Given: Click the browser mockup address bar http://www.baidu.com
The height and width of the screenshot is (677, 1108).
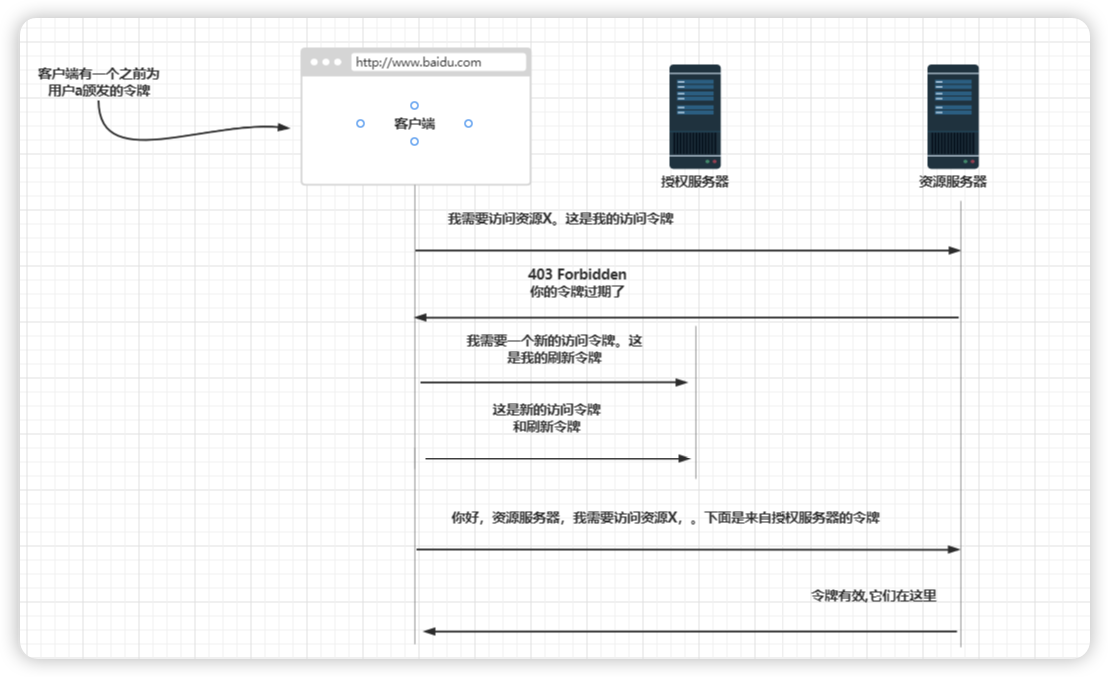Looking at the screenshot, I should [x=439, y=62].
